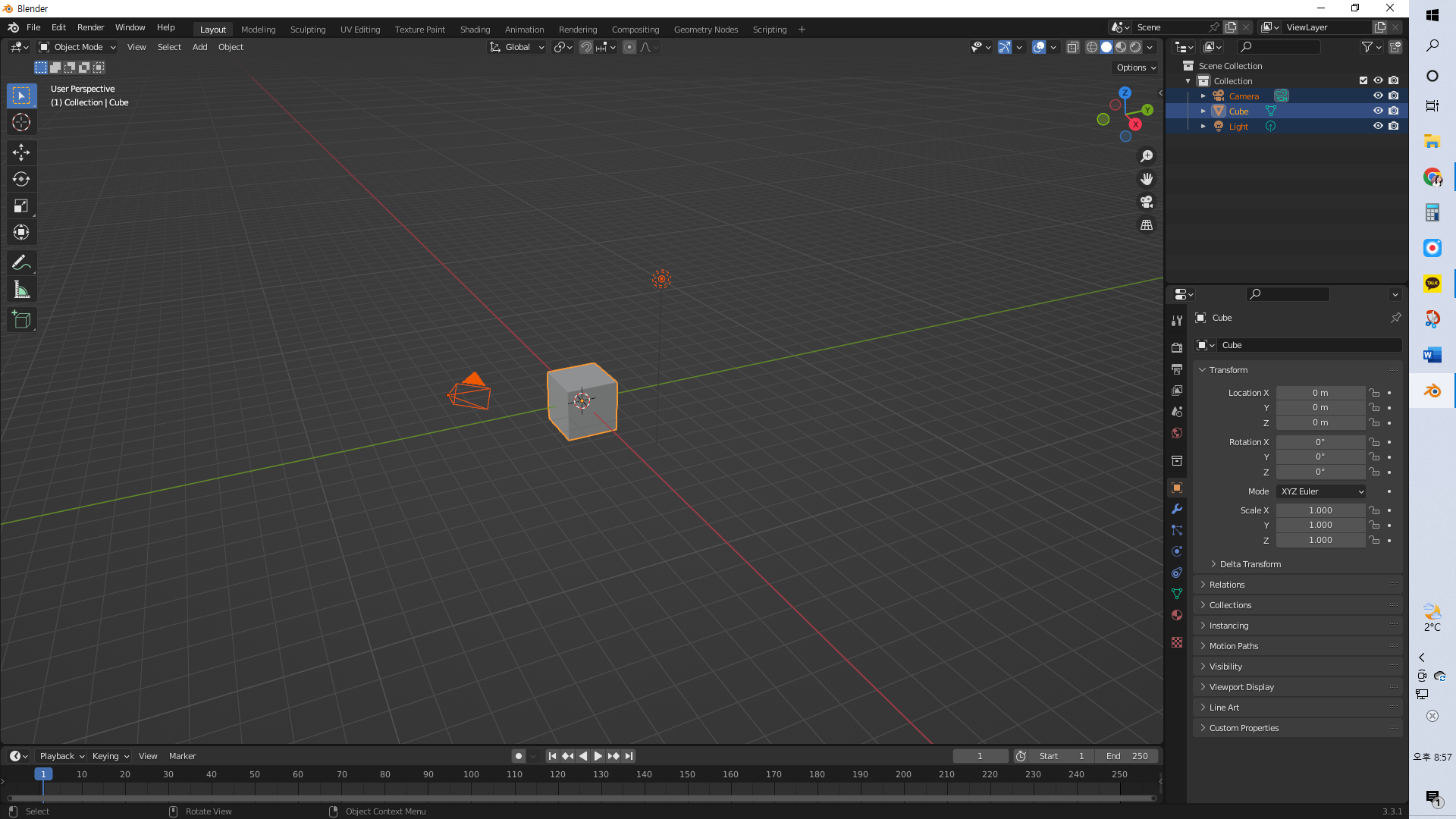Screen dimensions: 1456x819
Task: Expand the Relations panel
Action: [1226, 585]
